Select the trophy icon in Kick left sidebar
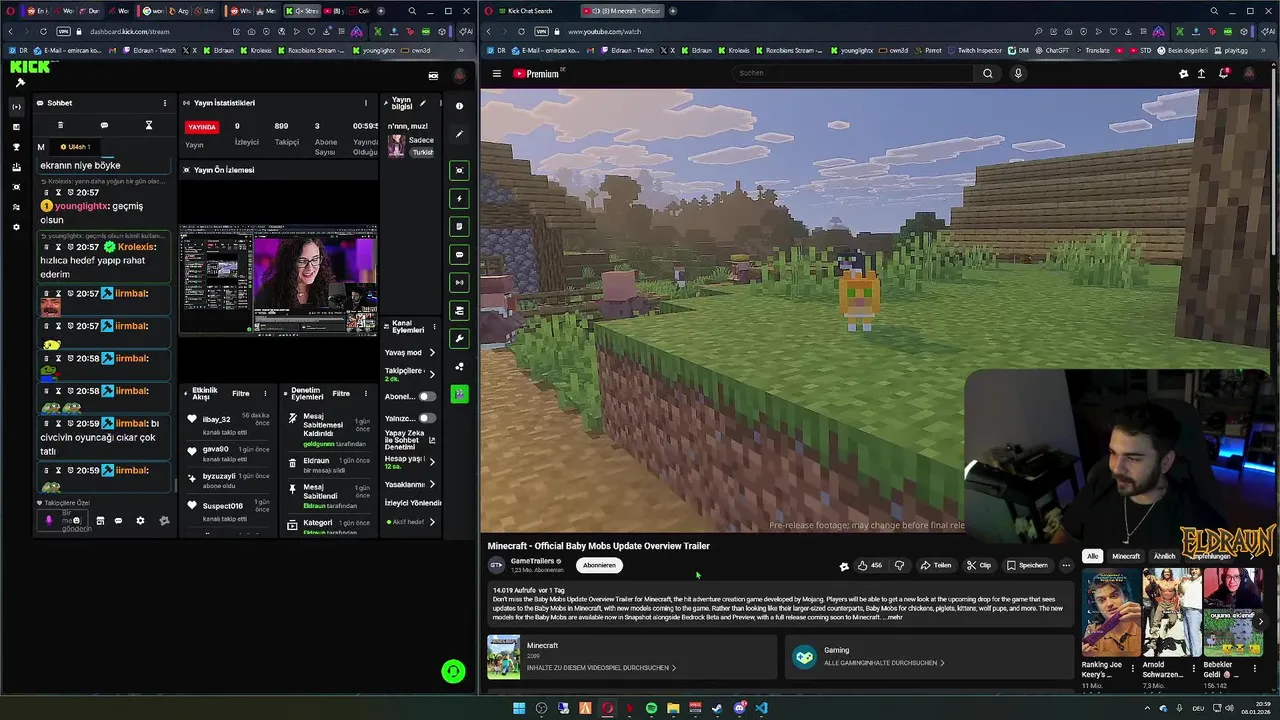Image resolution: width=1280 pixels, height=720 pixels. coord(16,147)
